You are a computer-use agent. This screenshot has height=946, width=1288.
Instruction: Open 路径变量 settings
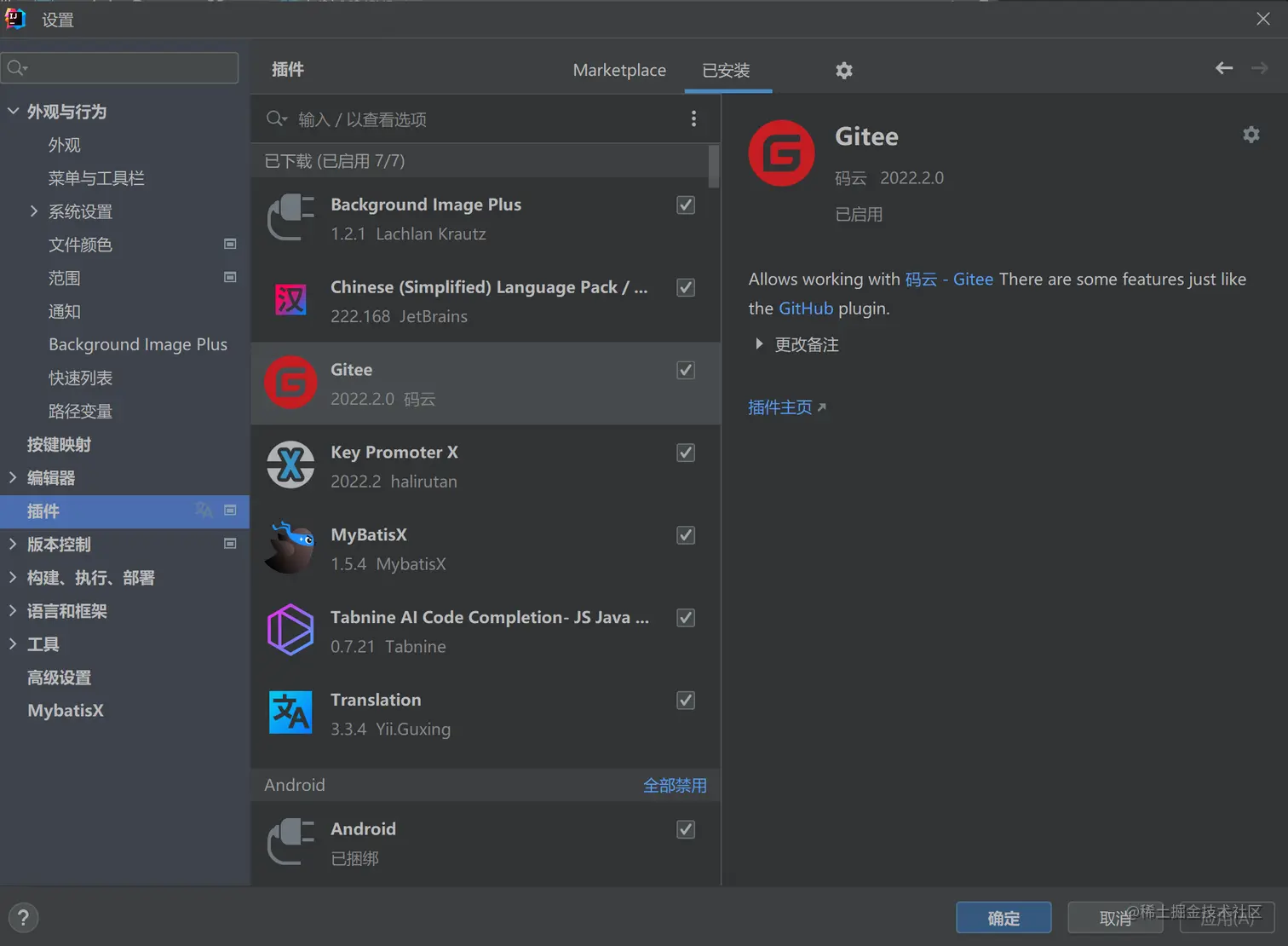click(x=80, y=411)
